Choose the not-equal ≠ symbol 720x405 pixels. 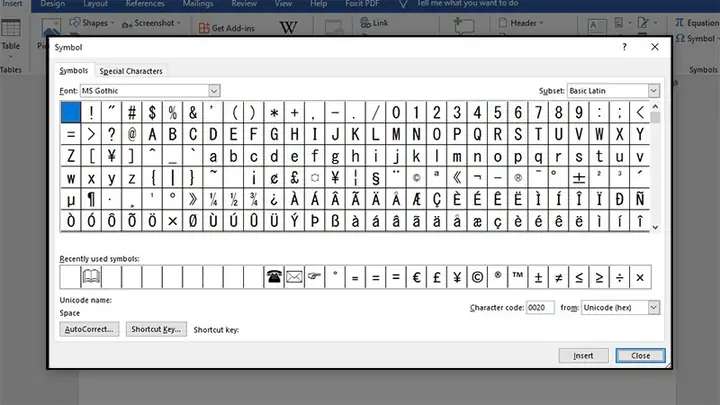coord(559,277)
